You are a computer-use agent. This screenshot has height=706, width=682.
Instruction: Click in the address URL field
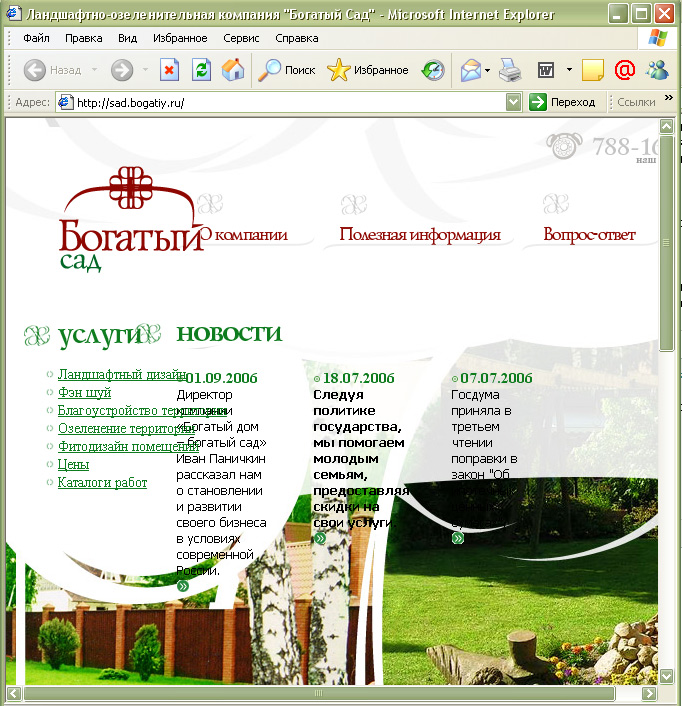(290, 102)
